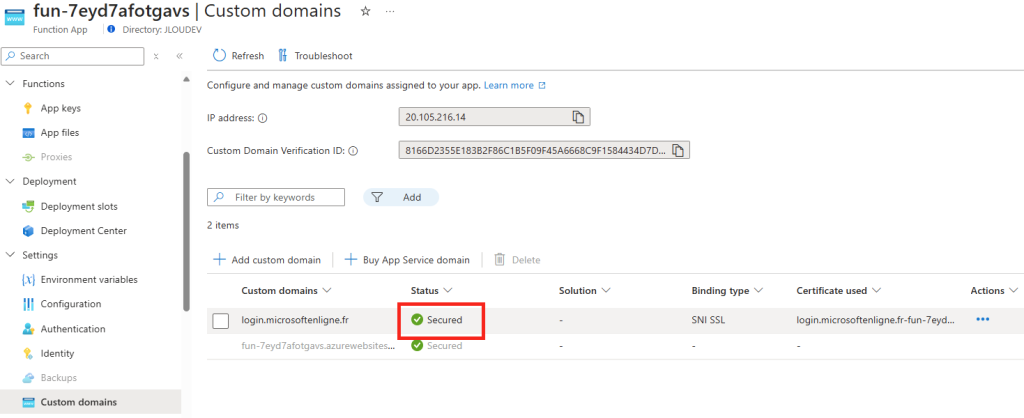1024x418 pixels.
Task: Click the sidebar vertical scrollbar
Action: click(186, 230)
